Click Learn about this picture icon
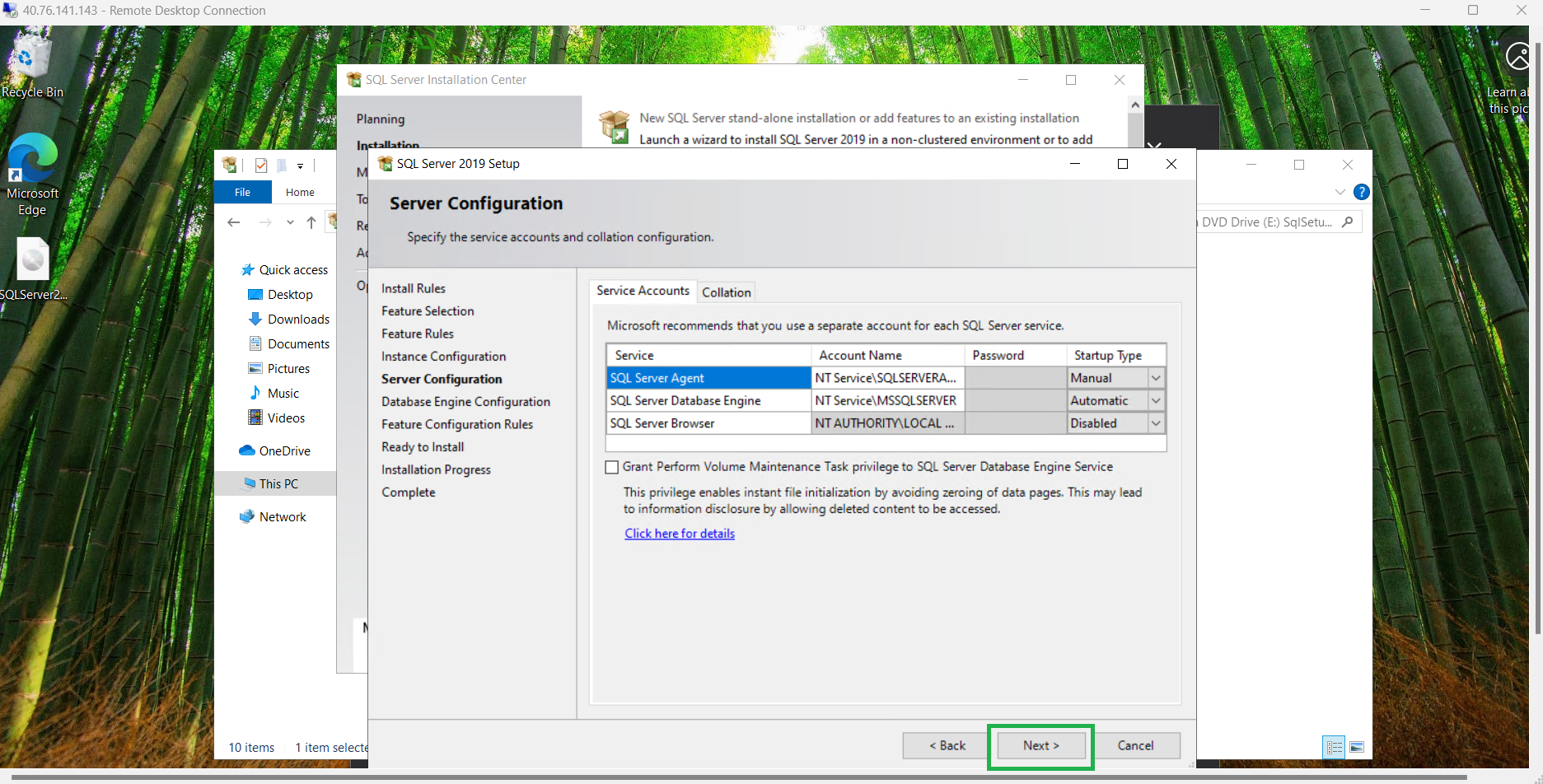This screenshot has width=1543, height=784. 1518,58
